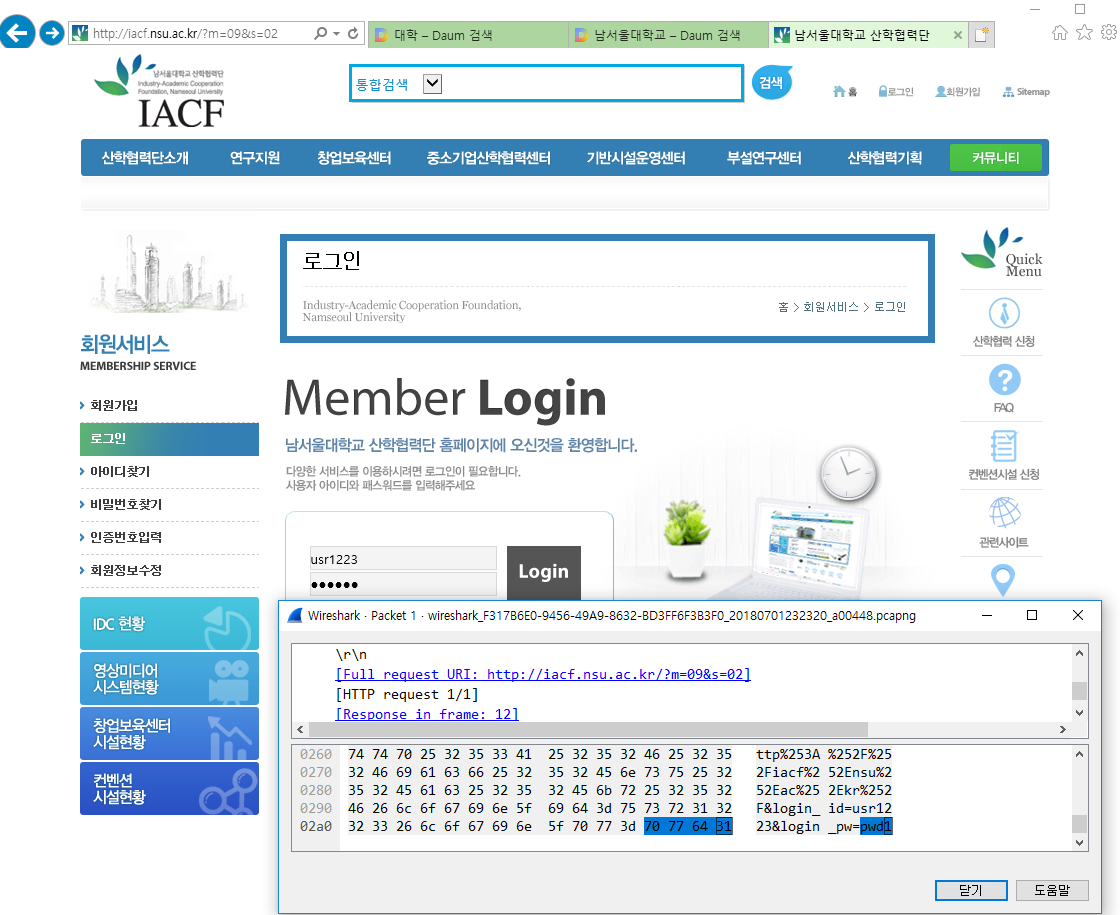The height and width of the screenshot is (915, 1120).
Task: Open browser tools gear icon
Action: [1109, 32]
